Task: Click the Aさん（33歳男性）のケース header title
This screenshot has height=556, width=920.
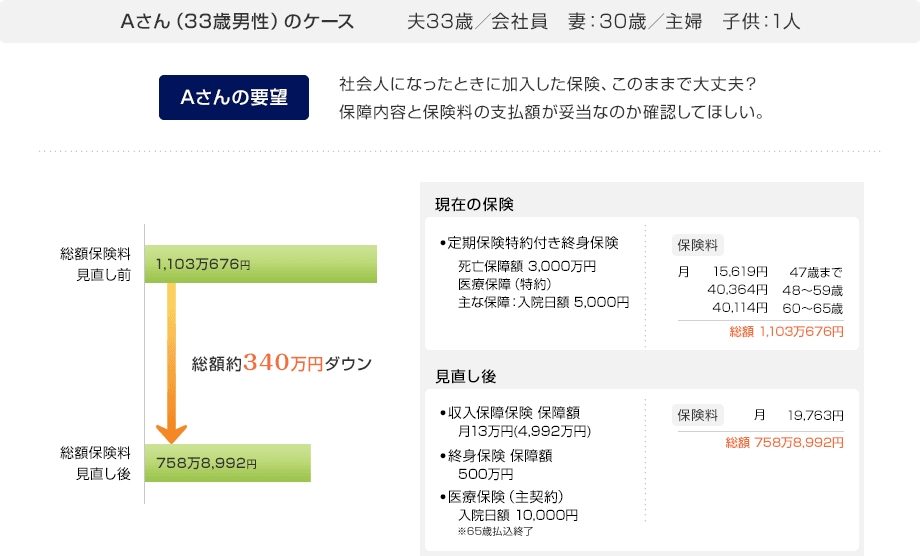Action: pos(236,21)
